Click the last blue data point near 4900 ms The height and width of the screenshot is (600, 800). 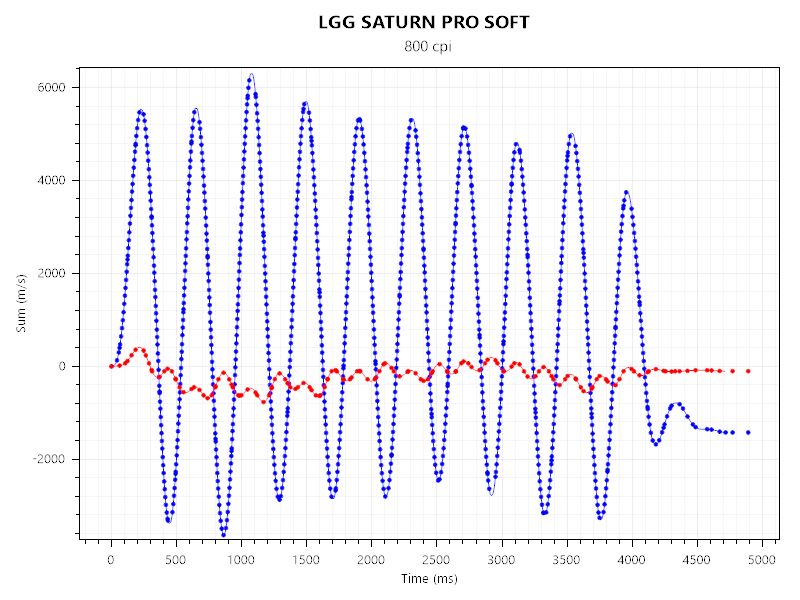tap(748, 432)
